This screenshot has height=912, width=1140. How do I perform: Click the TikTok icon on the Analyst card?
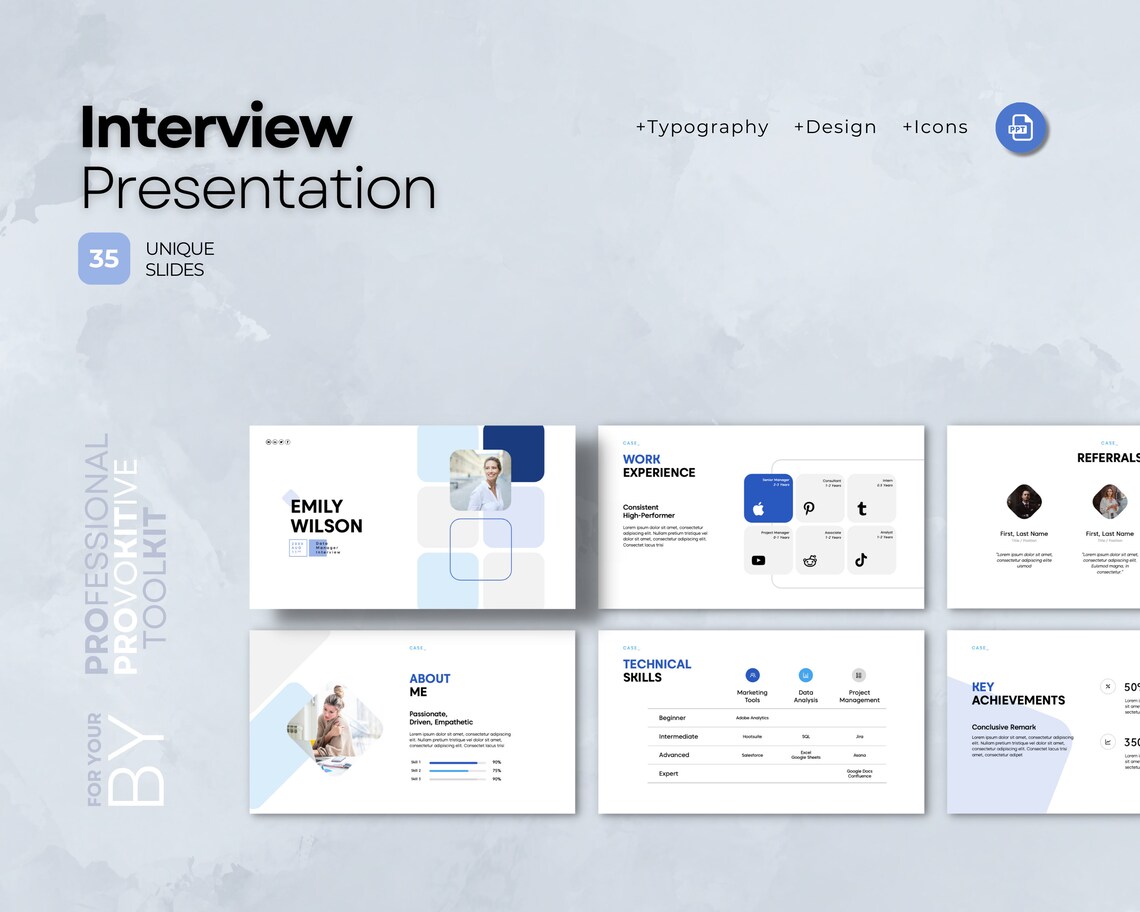(862, 560)
